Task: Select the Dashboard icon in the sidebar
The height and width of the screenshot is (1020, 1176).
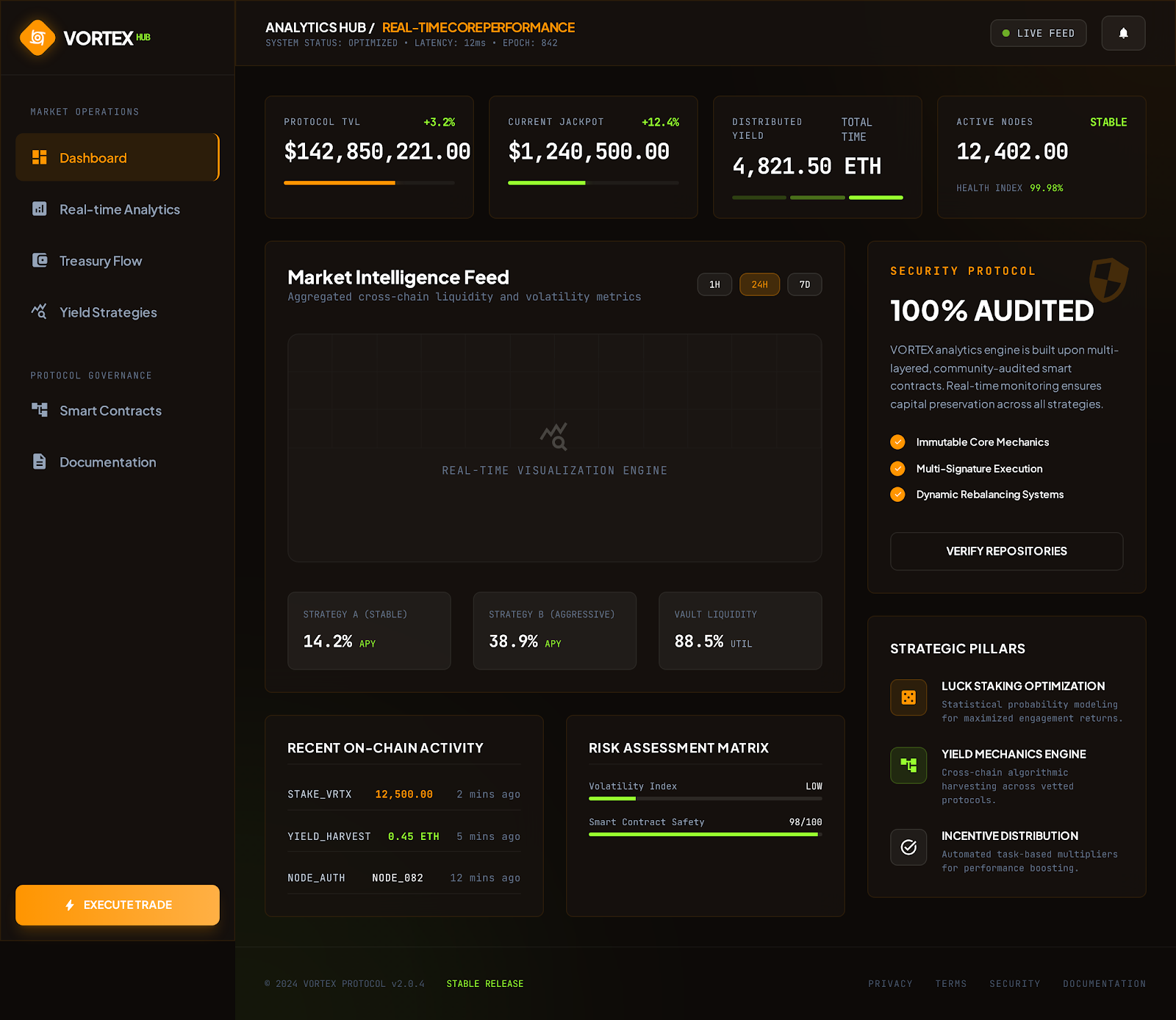Action: (40, 157)
